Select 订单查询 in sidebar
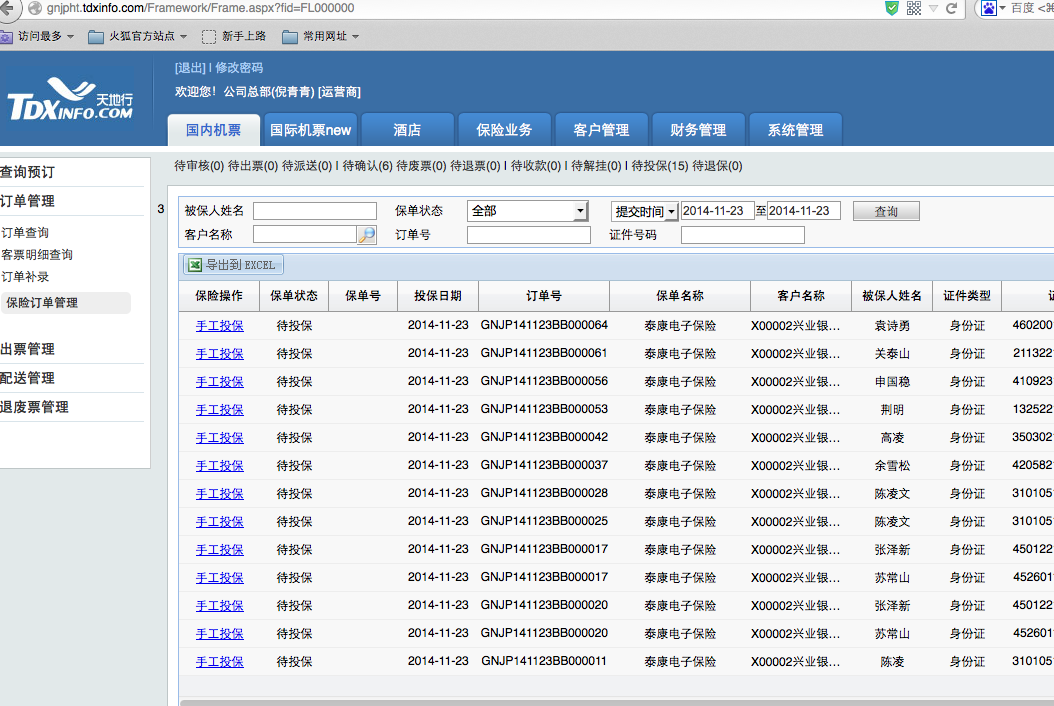This screenshot has height=706, width=1054. (x=25, y=233)
